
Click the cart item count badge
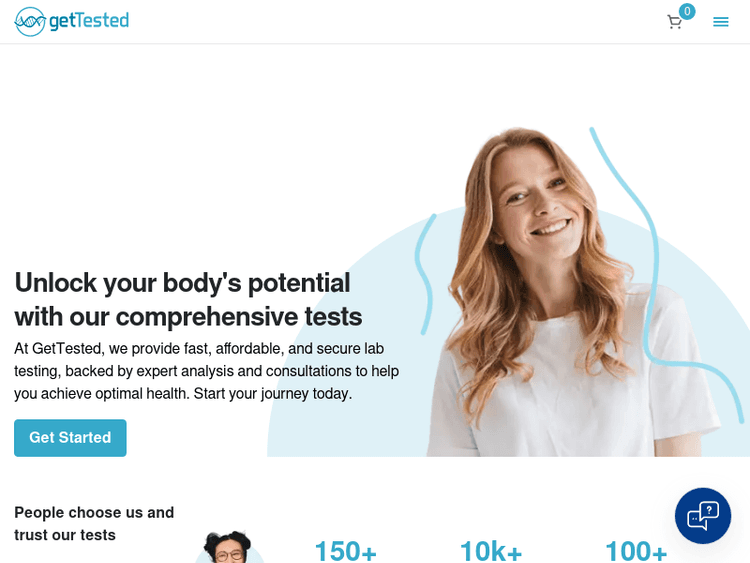(687, 11)
